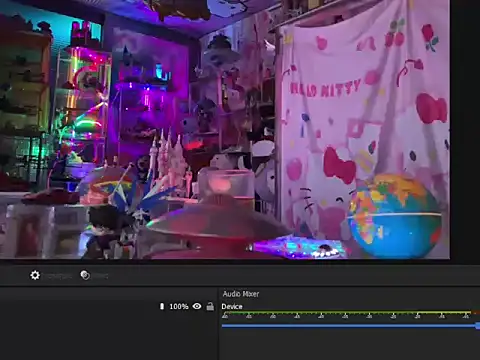Click the dimmed Filters label in the source toolbar
The width and height of the screenshot is (480, 360).
100,276
